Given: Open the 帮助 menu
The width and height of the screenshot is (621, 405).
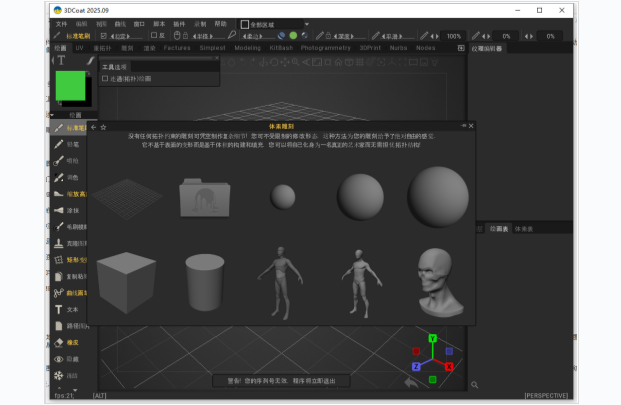Looking at the screenshot, I should point(221,23).
